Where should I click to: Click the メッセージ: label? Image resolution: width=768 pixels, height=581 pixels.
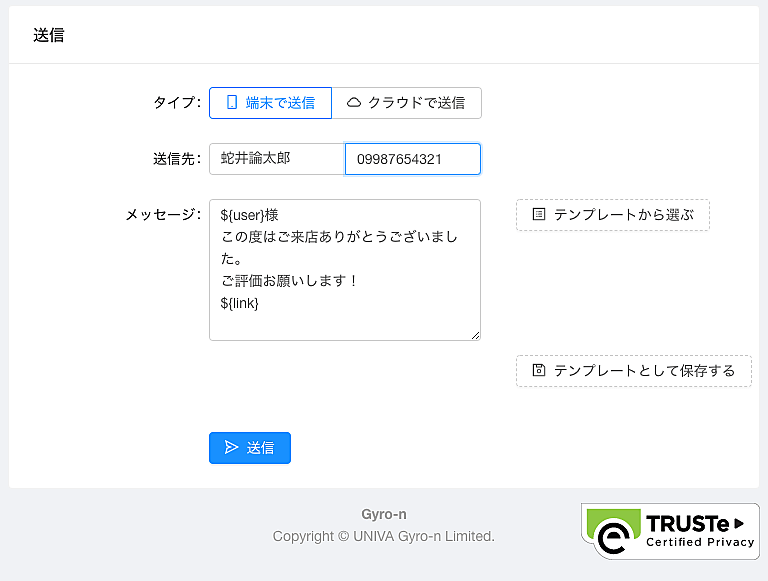[x=164, y=215]
